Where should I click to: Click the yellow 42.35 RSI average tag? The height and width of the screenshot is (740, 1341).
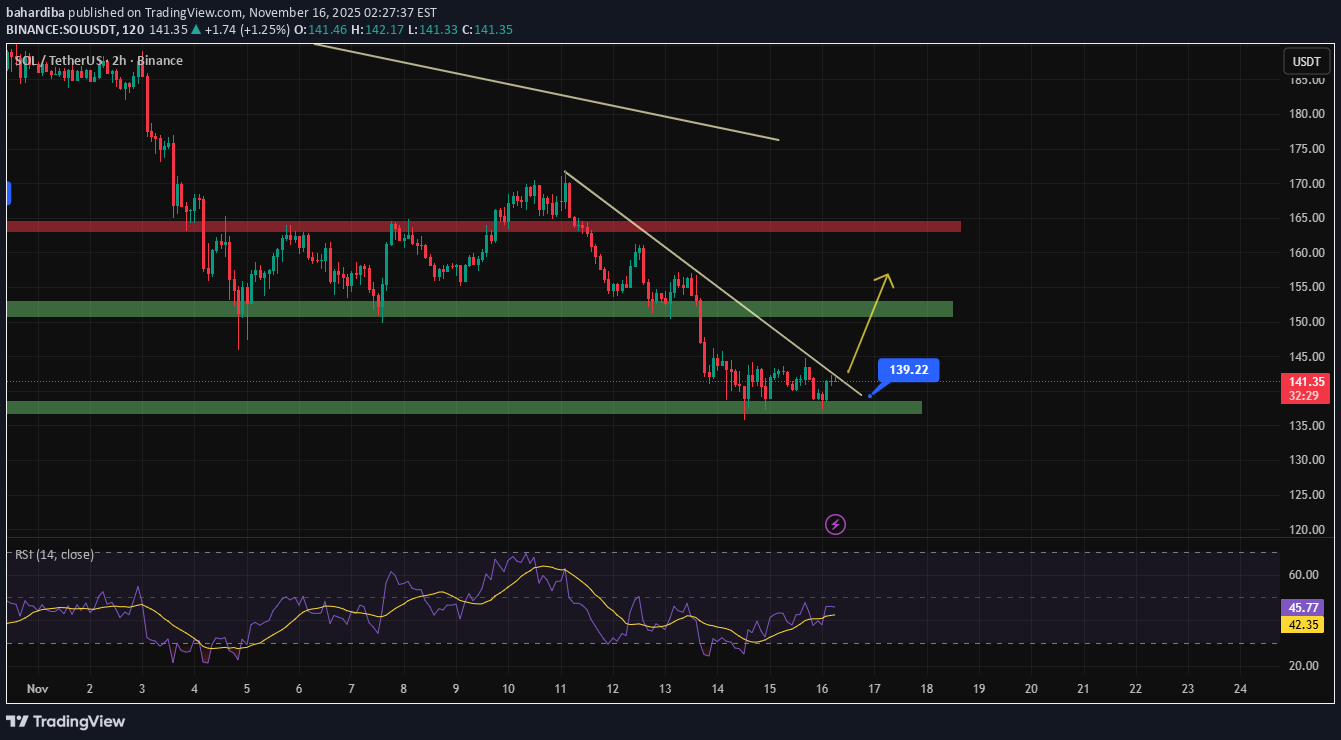click(x=1304, y=625)
